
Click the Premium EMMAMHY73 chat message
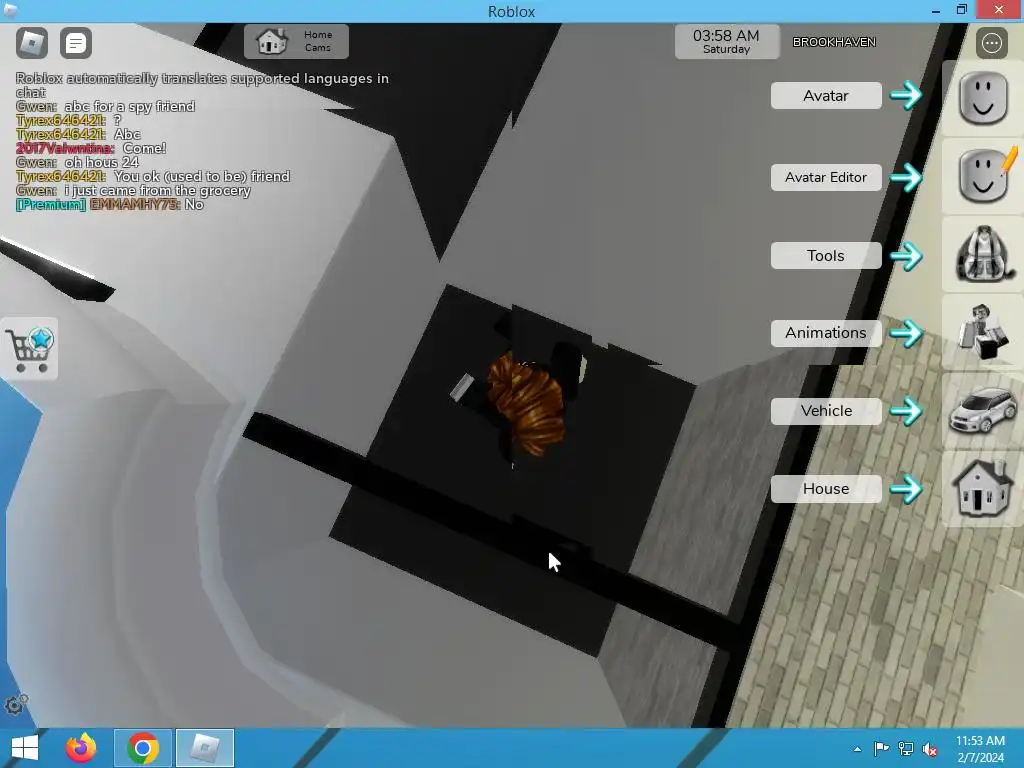[110, 204]
